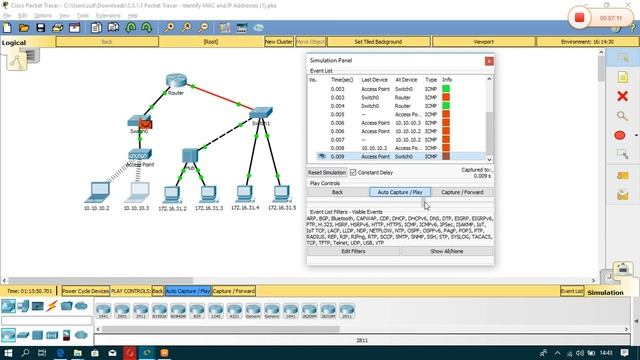Open the Edit menu
Screen dimensions: 640x360
(22, 16)
